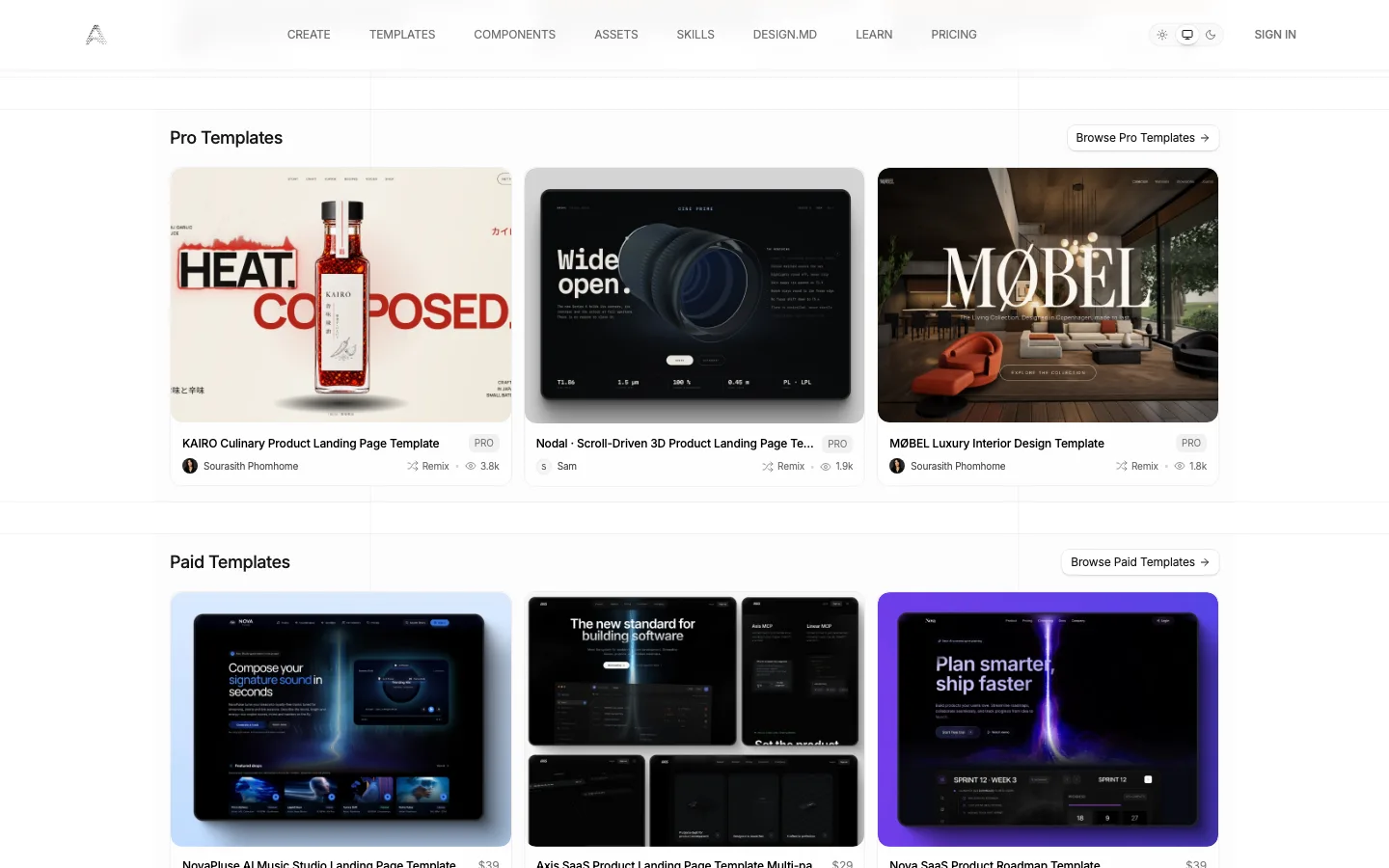Click arrow icon in Browse Pro Templates

[x=1205, y=138]
